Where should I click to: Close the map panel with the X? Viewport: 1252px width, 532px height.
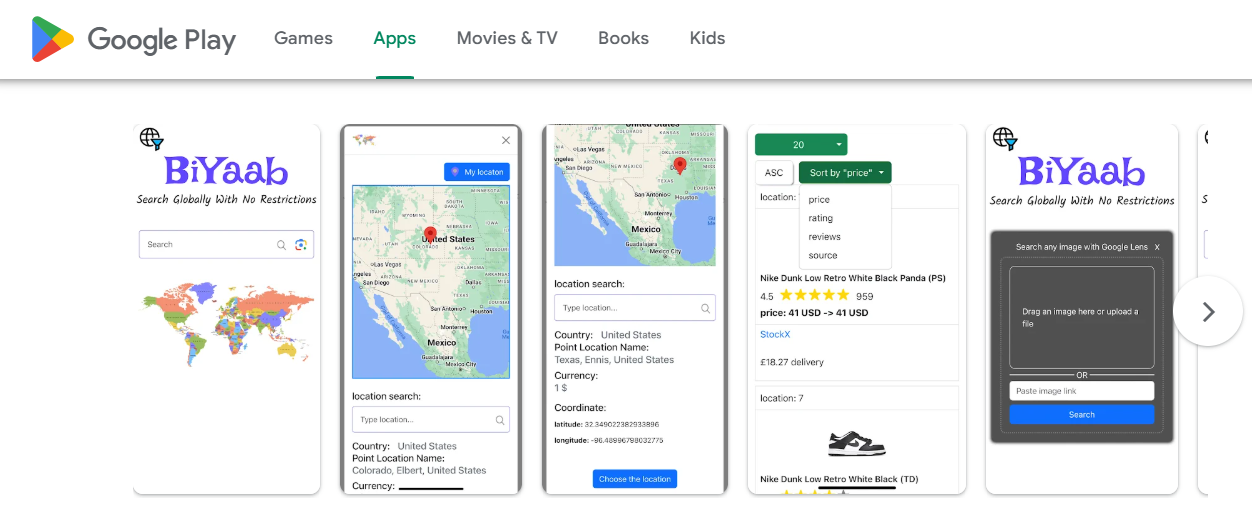tap(506, 140)
